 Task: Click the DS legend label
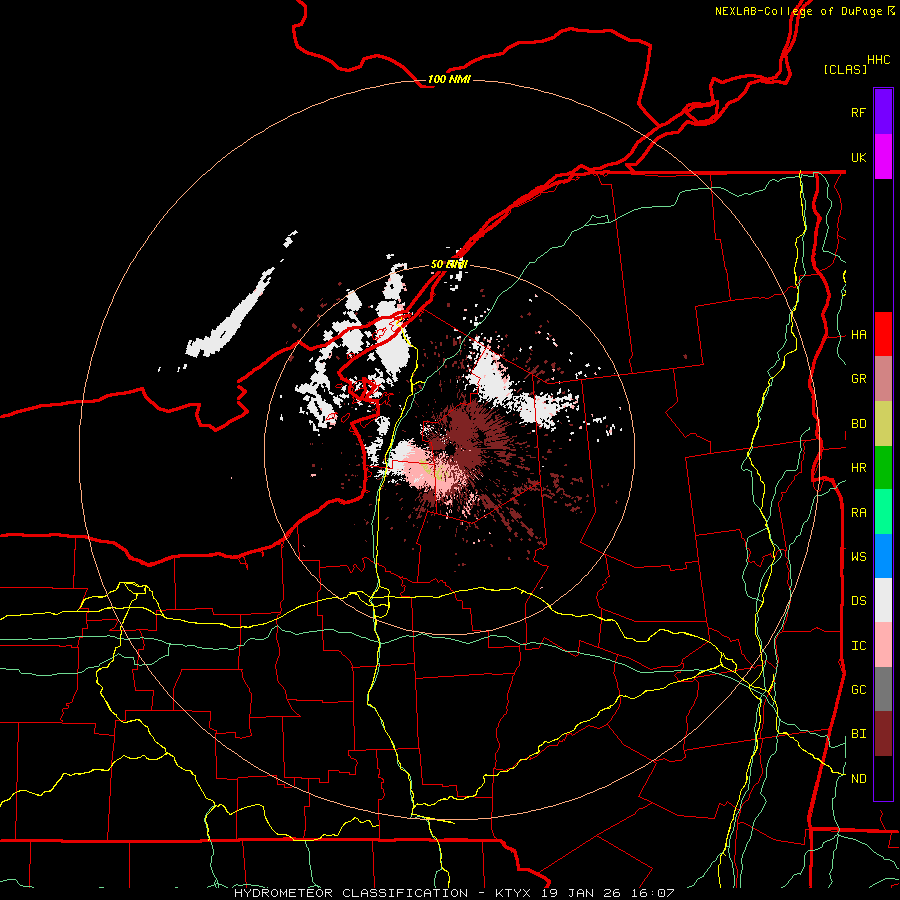click(x=858, y=601)
